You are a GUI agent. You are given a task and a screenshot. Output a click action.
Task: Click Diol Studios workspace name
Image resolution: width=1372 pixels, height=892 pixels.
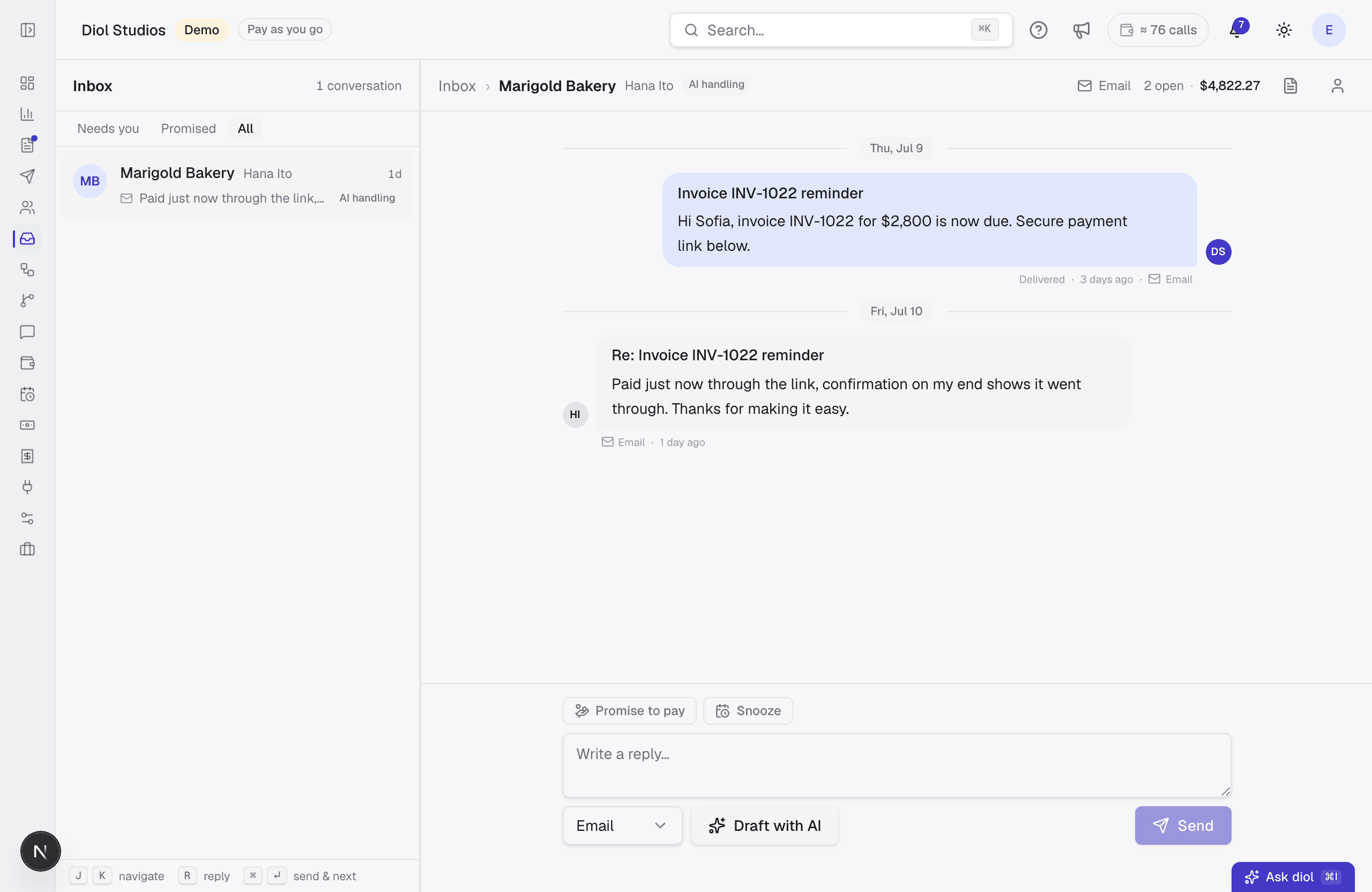[123, 30]
